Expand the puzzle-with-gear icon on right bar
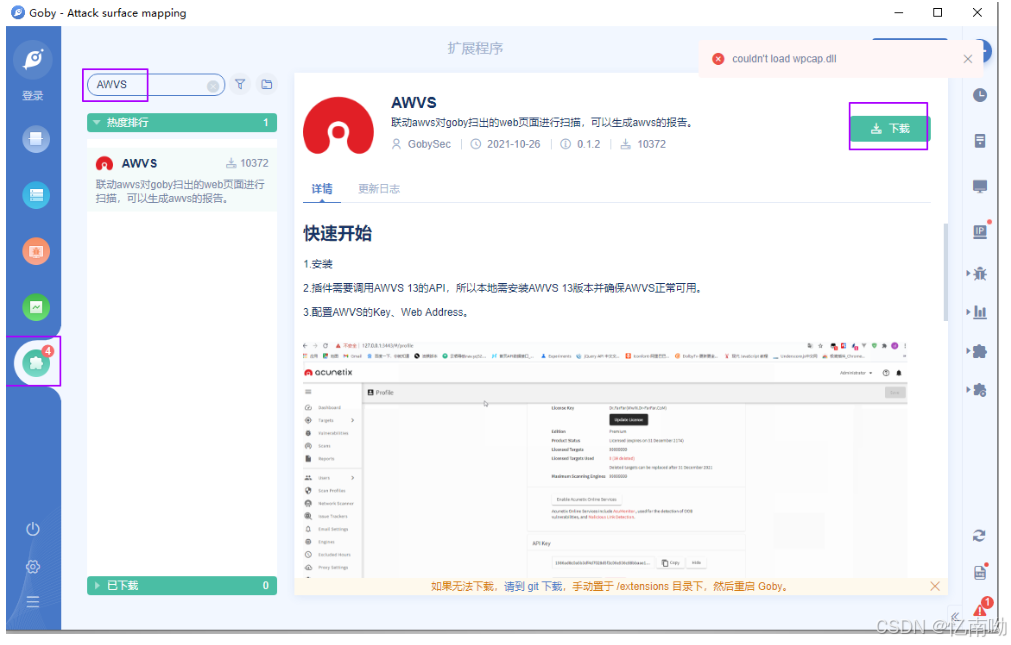Screen dimensions: 1011x645 pyautogui.click(x=978, y=390)
